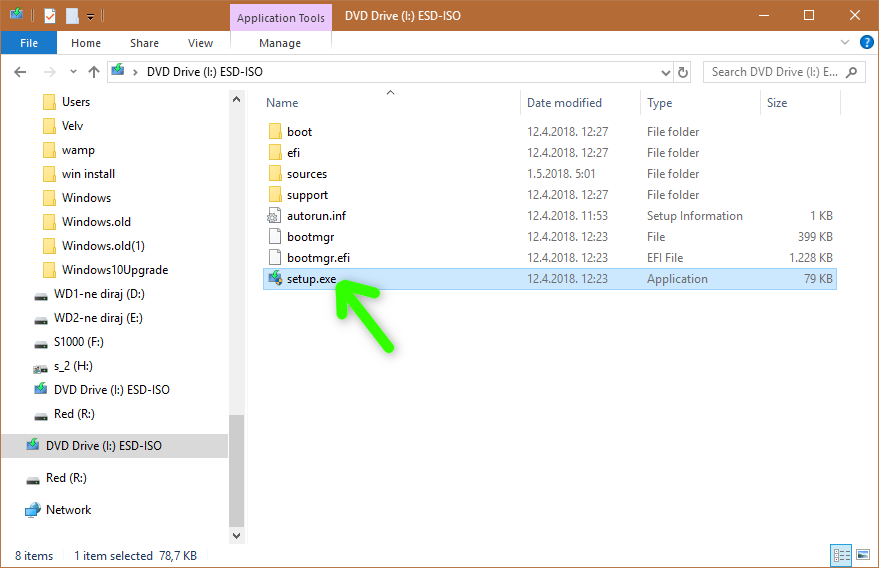879x568 pixels.
Task: Open the recent locations dropdown
Action: 73,72
